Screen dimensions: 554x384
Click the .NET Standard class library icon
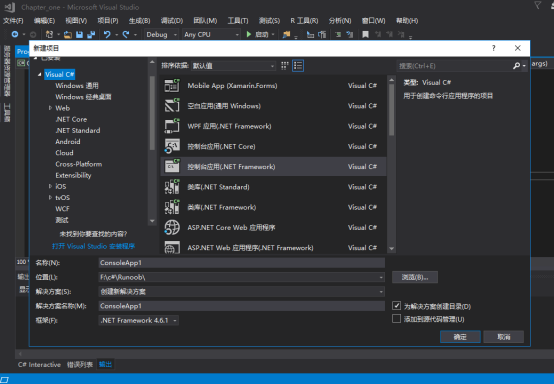[172, 187]
